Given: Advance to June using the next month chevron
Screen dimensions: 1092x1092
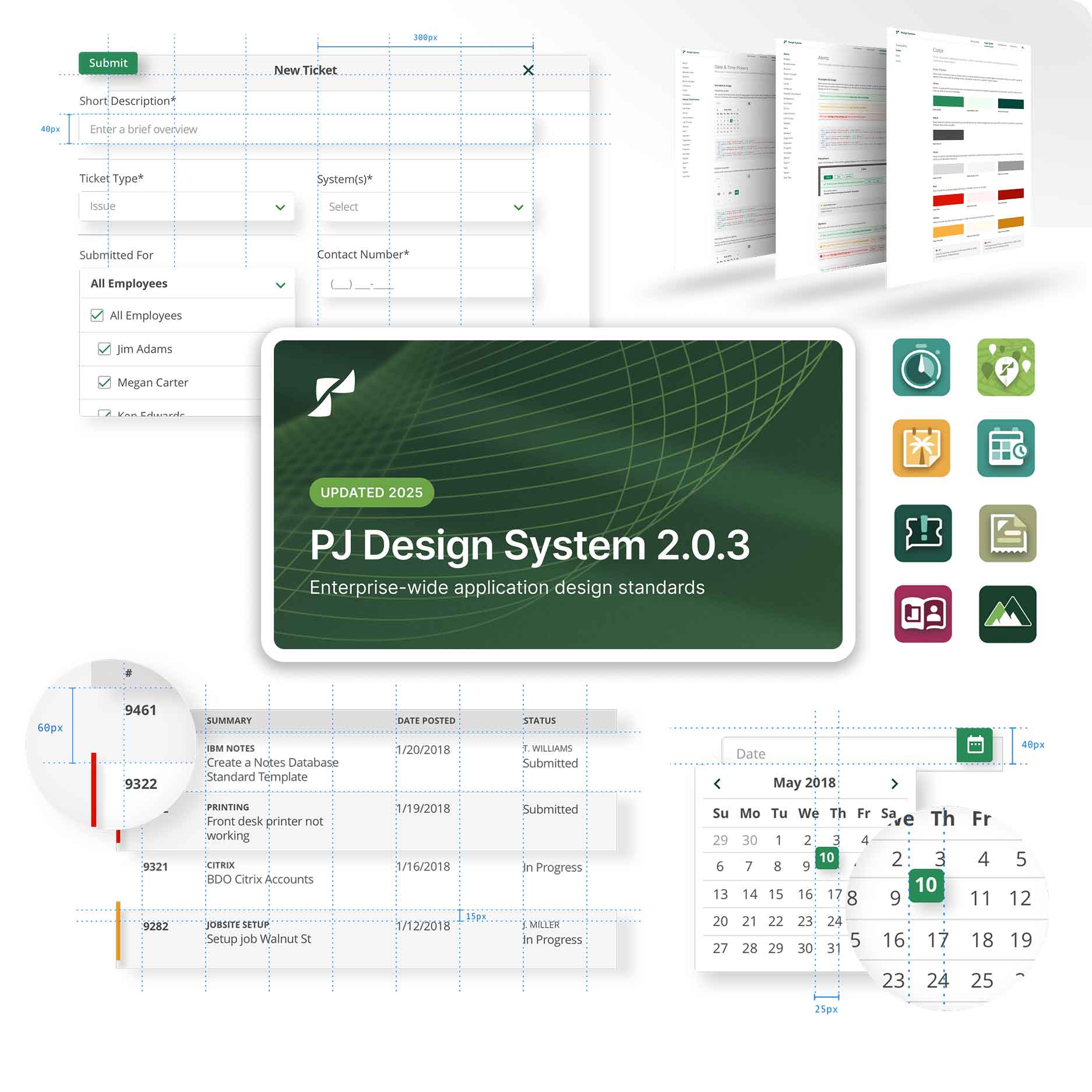Looking at the screenshot, I should 894,783.
